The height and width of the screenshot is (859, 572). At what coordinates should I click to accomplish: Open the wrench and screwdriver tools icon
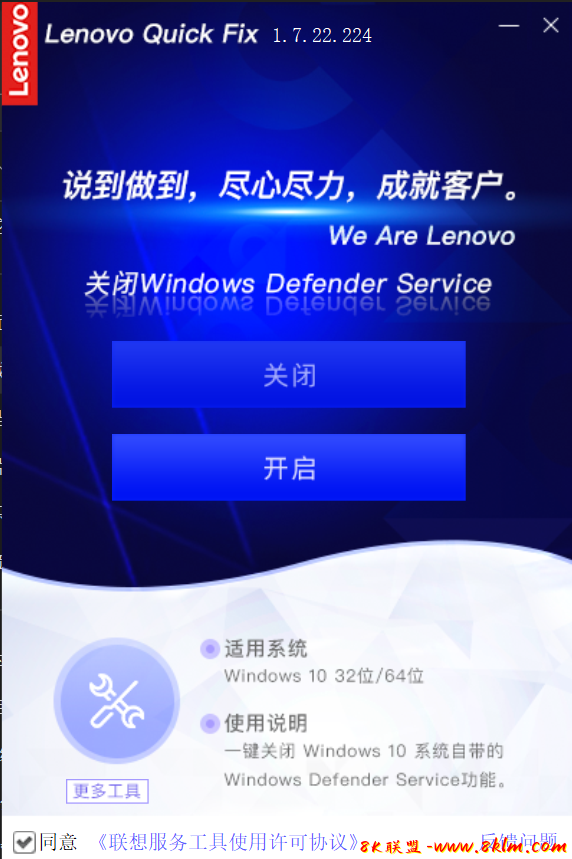coord(117,701)
